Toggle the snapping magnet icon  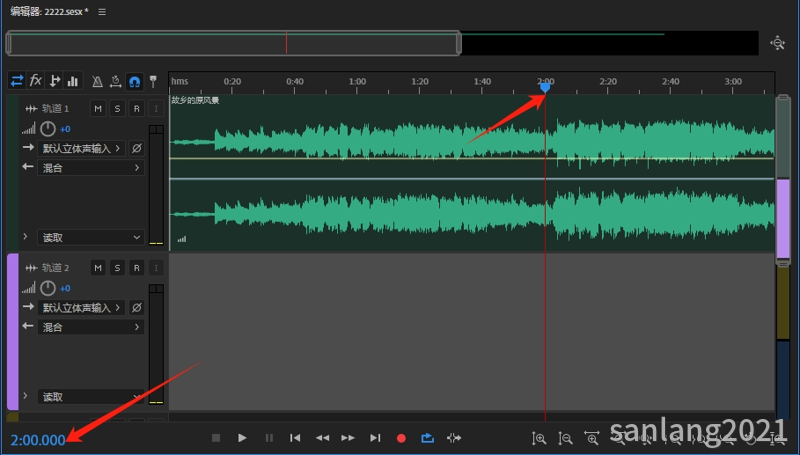point(134,81)
